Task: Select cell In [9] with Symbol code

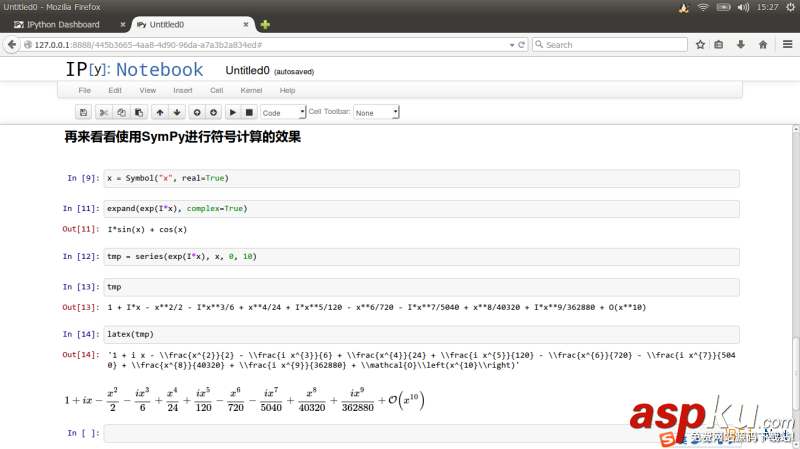Action: (x=421, y=178)
